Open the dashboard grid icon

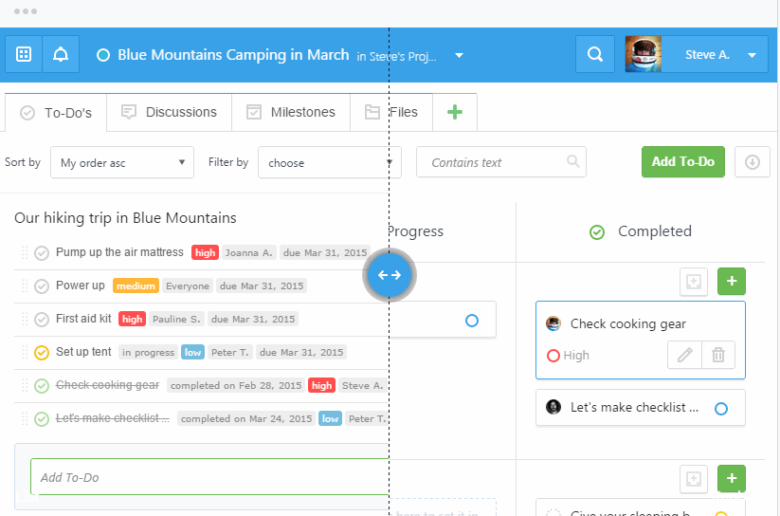pyautogui.click(x=23, y=54)
